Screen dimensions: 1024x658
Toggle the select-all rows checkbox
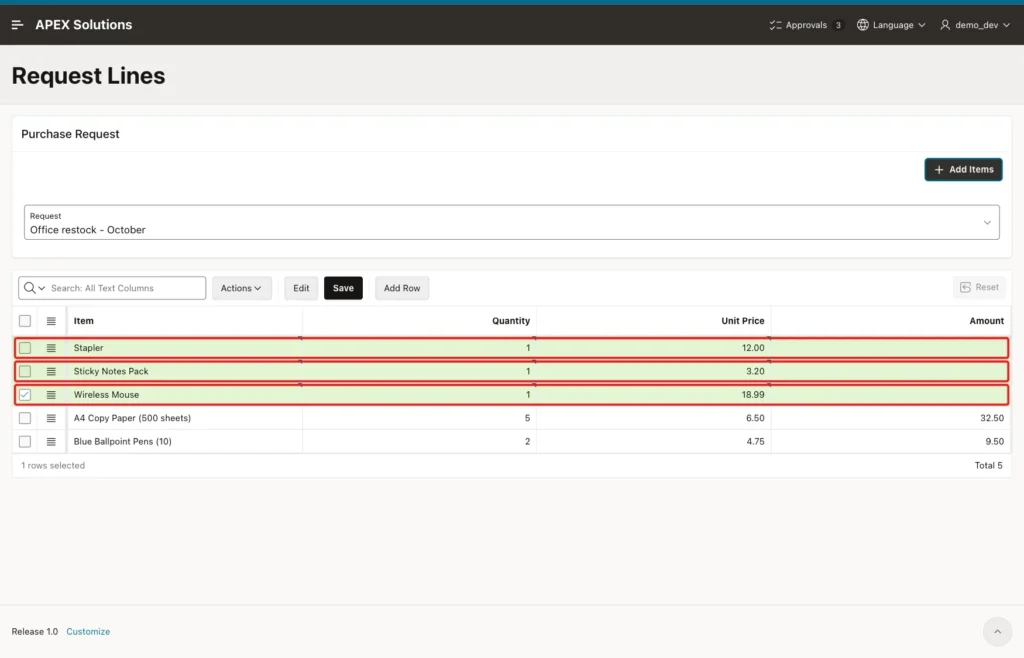(x=25, y=321)
